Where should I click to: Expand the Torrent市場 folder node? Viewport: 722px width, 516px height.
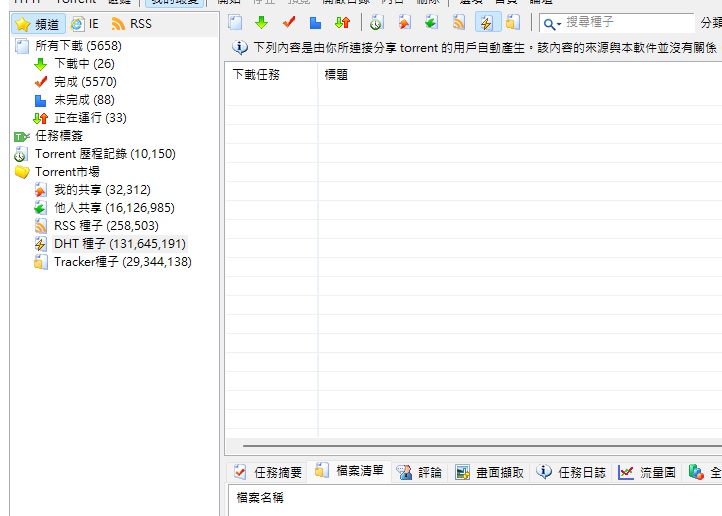click(x=22, y=172)
